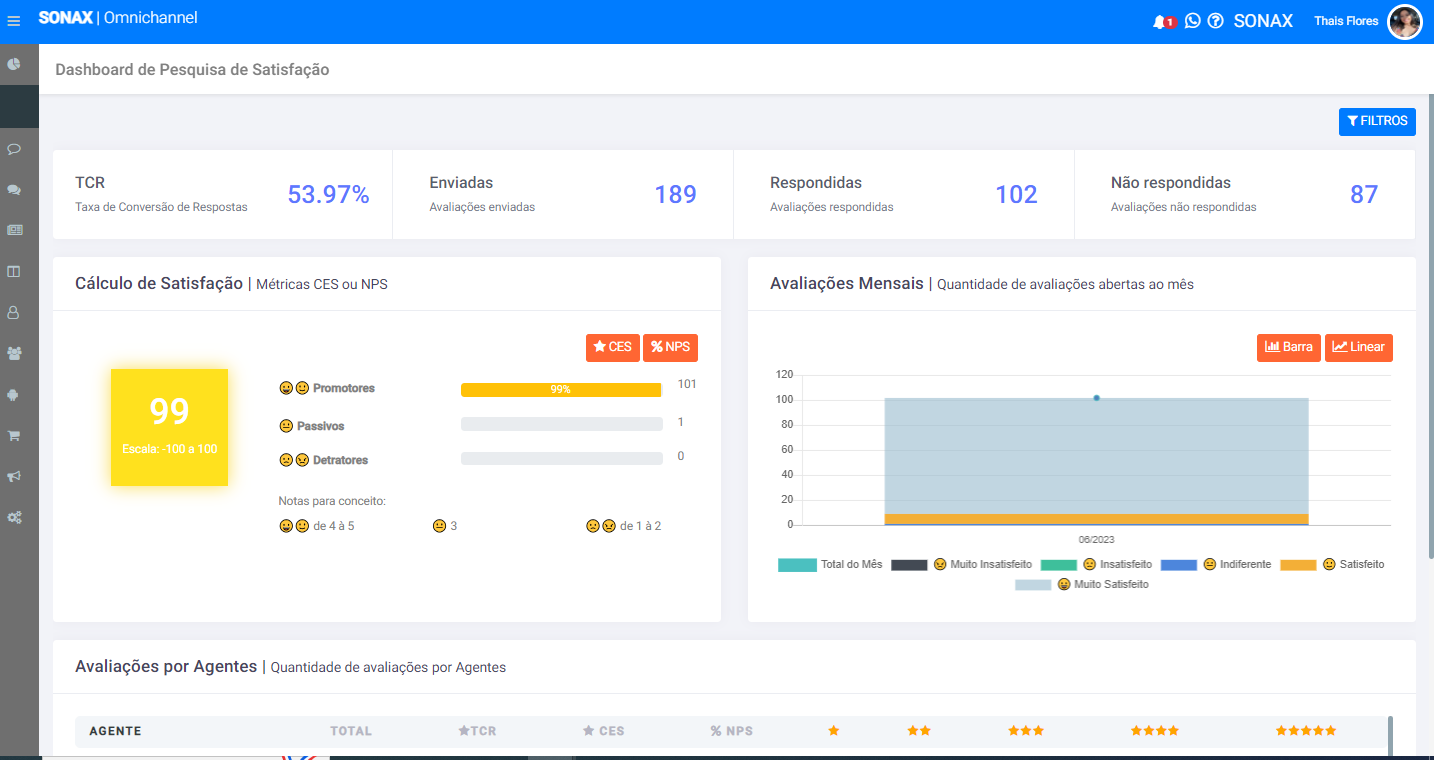This screenshot has width=1434, height=760.
Task: Switch satisfaction metric to NPS
Action: pos(670,347)
